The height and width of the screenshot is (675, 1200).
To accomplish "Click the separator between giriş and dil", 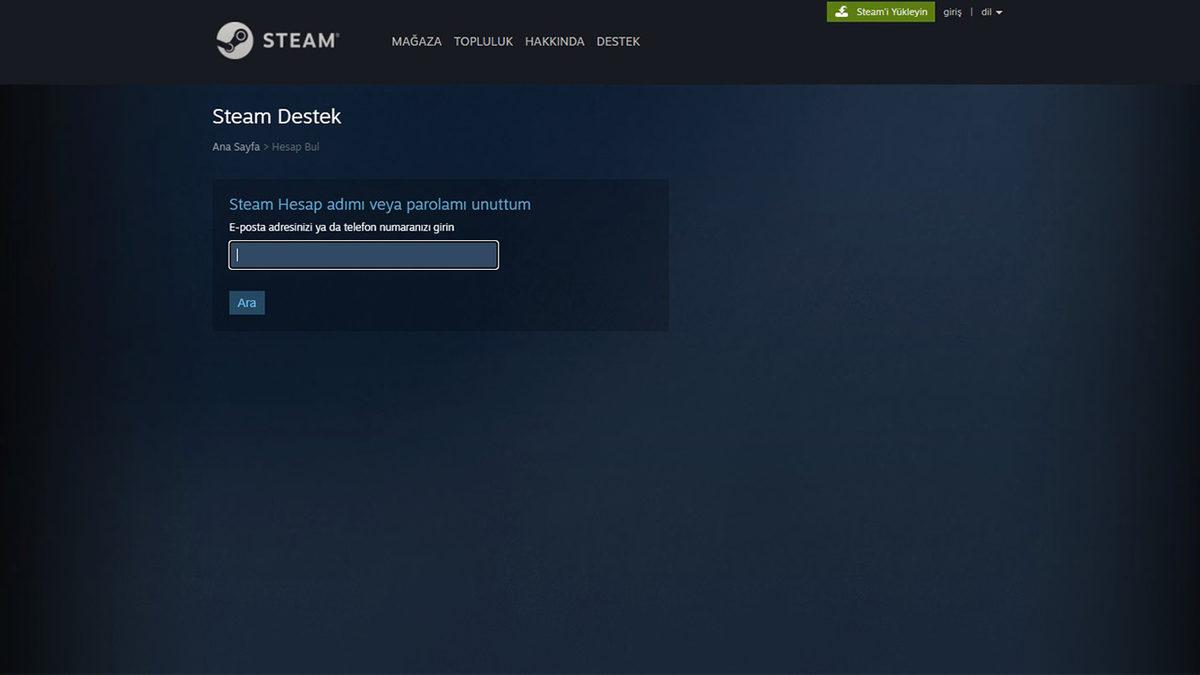I will click(971, 11).
